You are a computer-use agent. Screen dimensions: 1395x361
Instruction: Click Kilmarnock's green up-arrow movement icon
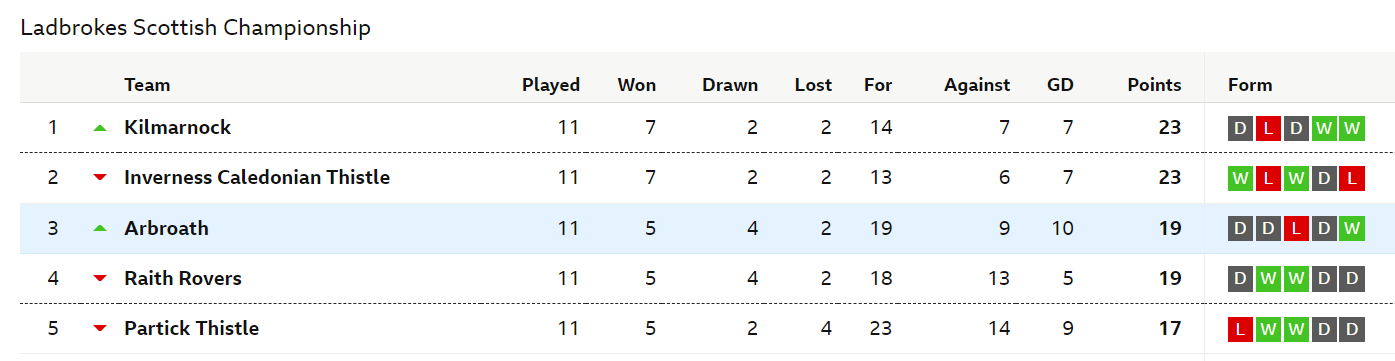click(99, 128)
